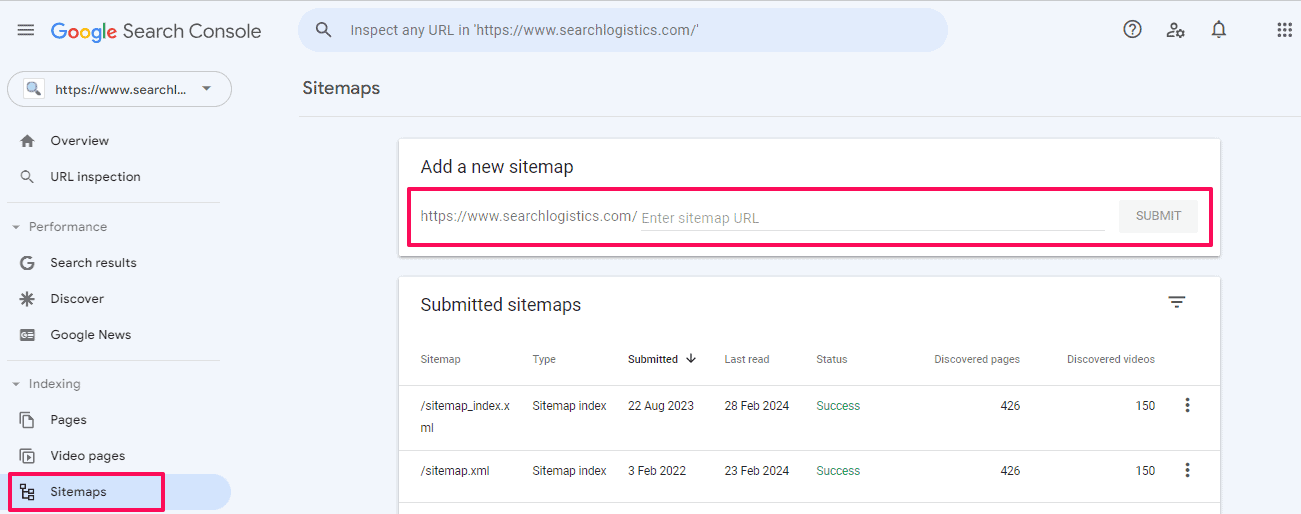Sort by the Submitted column header
The height and width of the screenshot is (514, 1301).
click(662, 359)
